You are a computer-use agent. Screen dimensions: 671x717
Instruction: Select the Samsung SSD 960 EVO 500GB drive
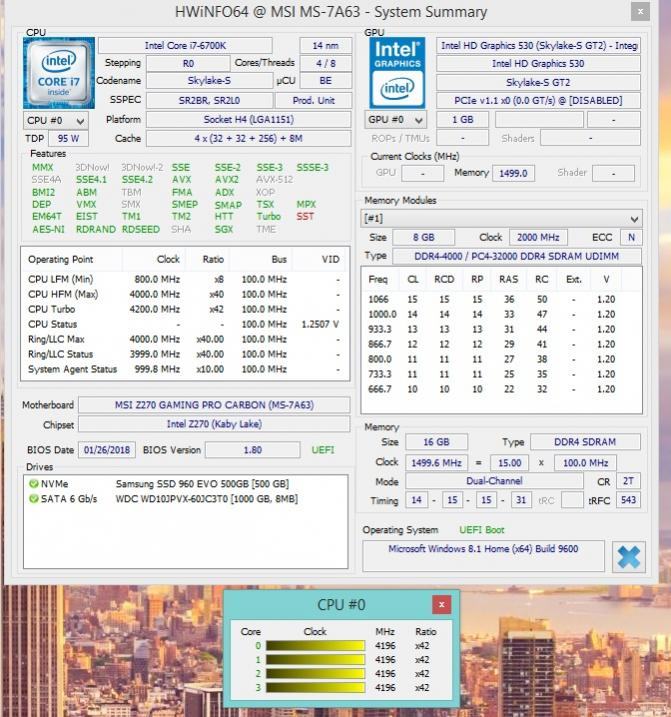(x=185, y=484)
